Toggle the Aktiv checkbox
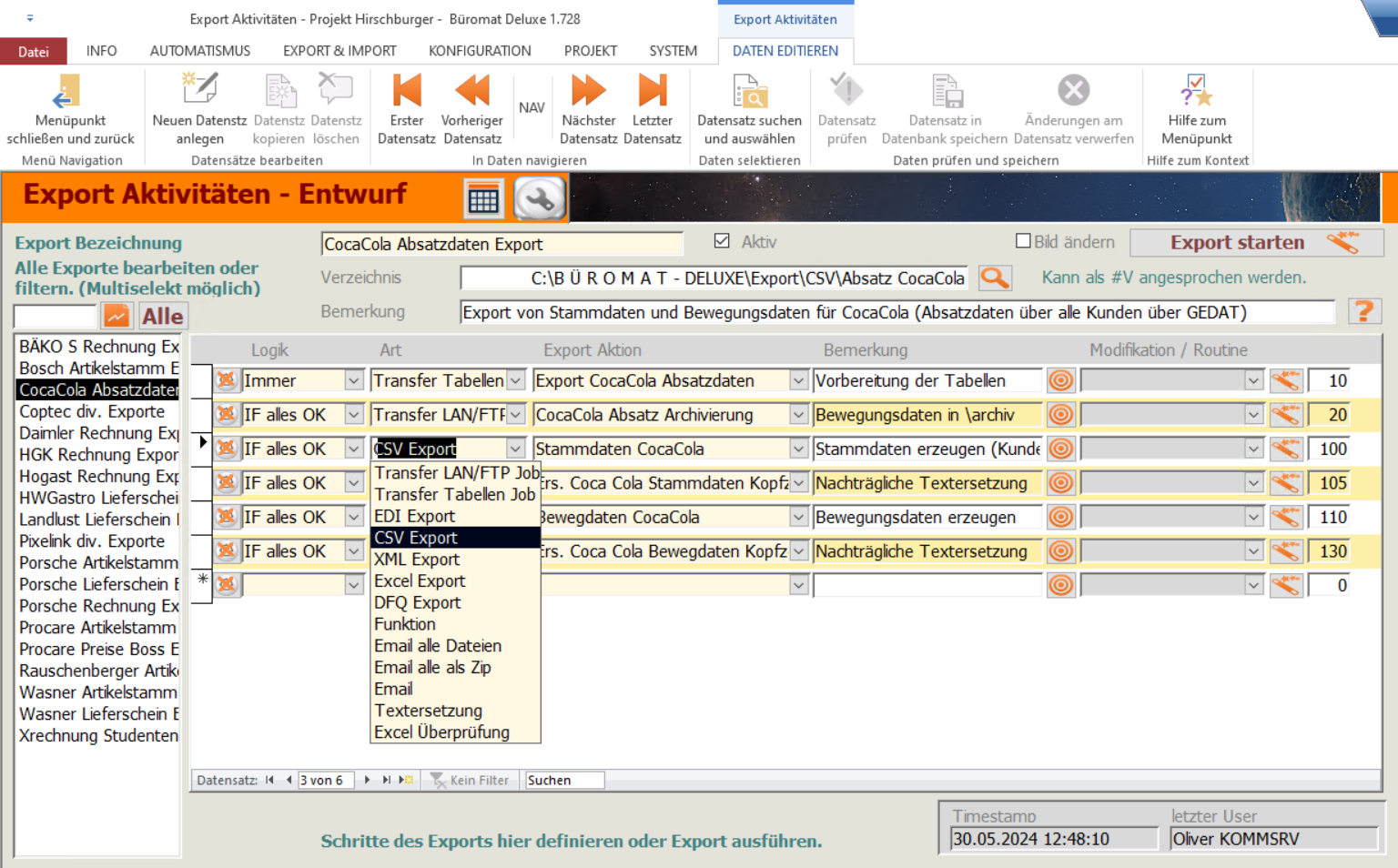The width and height of the screenshot is (1398, 868). click(723, 241)
